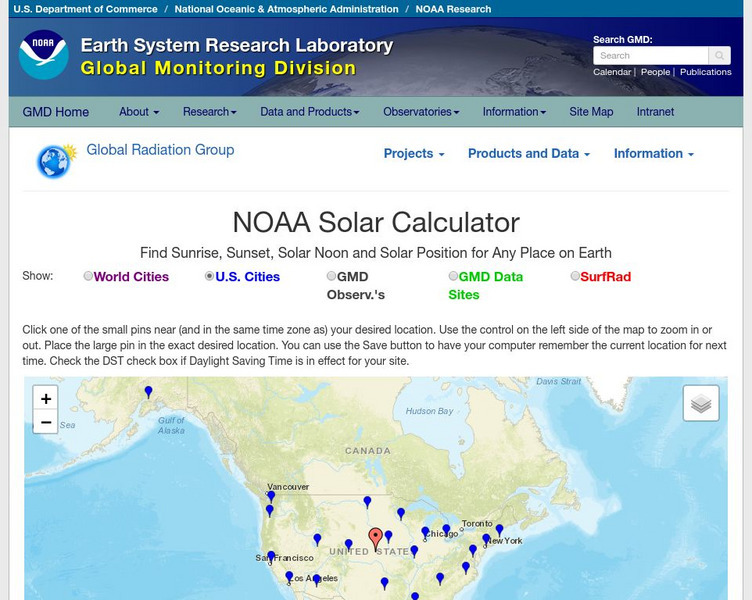This screenshot has height=600, width=752.
Task: Expand the gray-bar Information dropdown
Action: coord(514,112)
